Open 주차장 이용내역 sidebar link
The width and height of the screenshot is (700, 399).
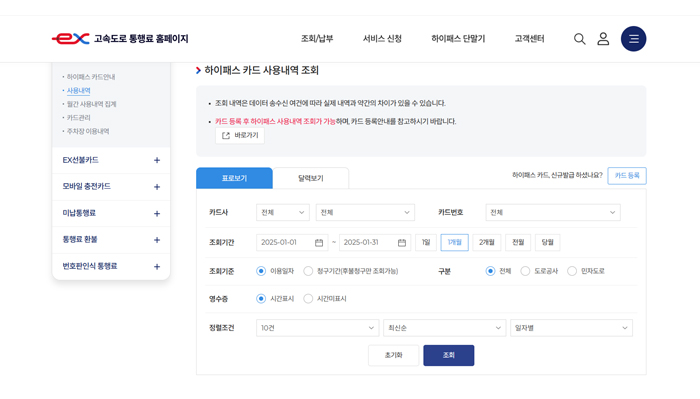point(88,131)
